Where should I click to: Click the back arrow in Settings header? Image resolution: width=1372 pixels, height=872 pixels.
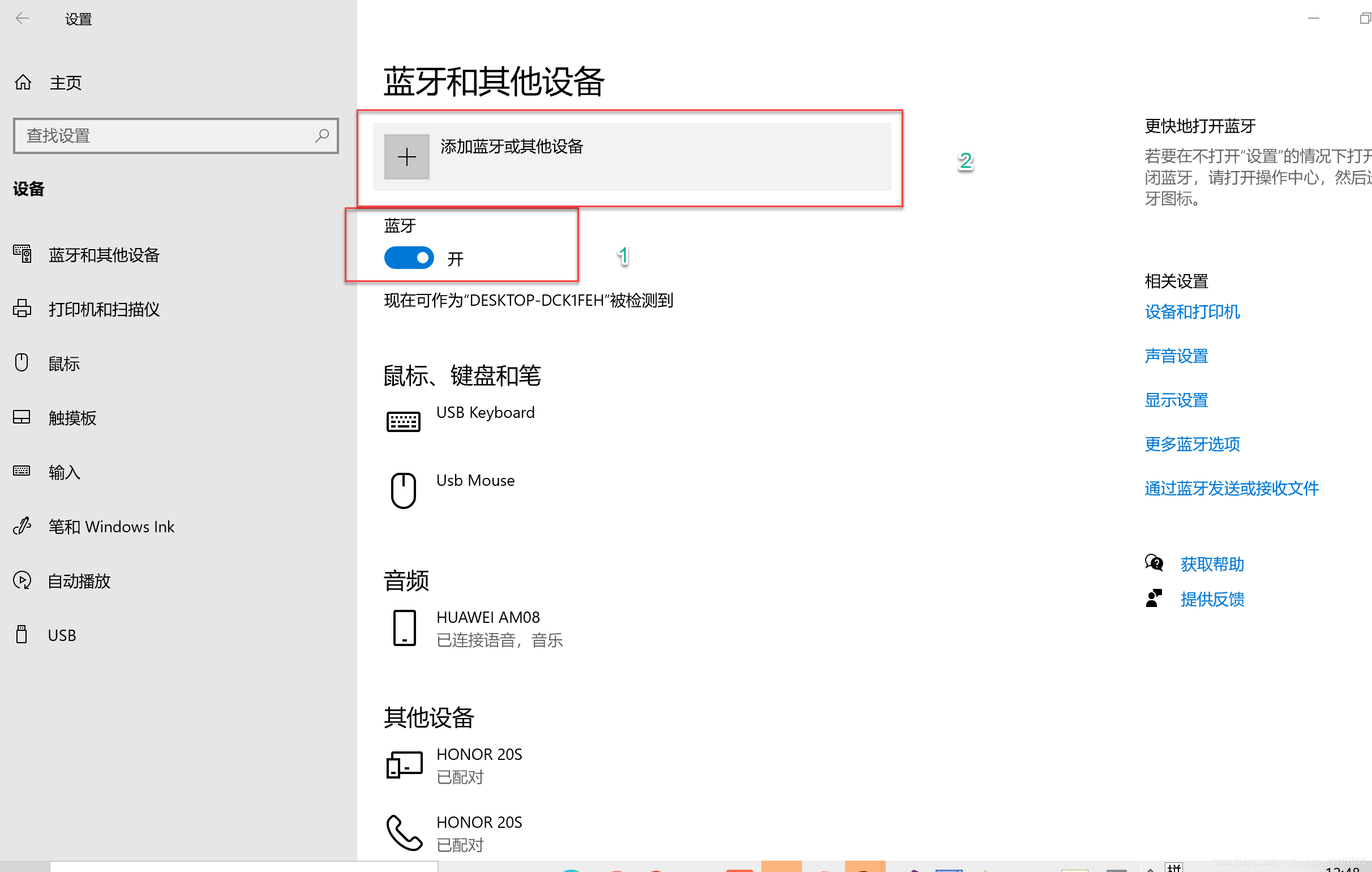click(22, 19)
